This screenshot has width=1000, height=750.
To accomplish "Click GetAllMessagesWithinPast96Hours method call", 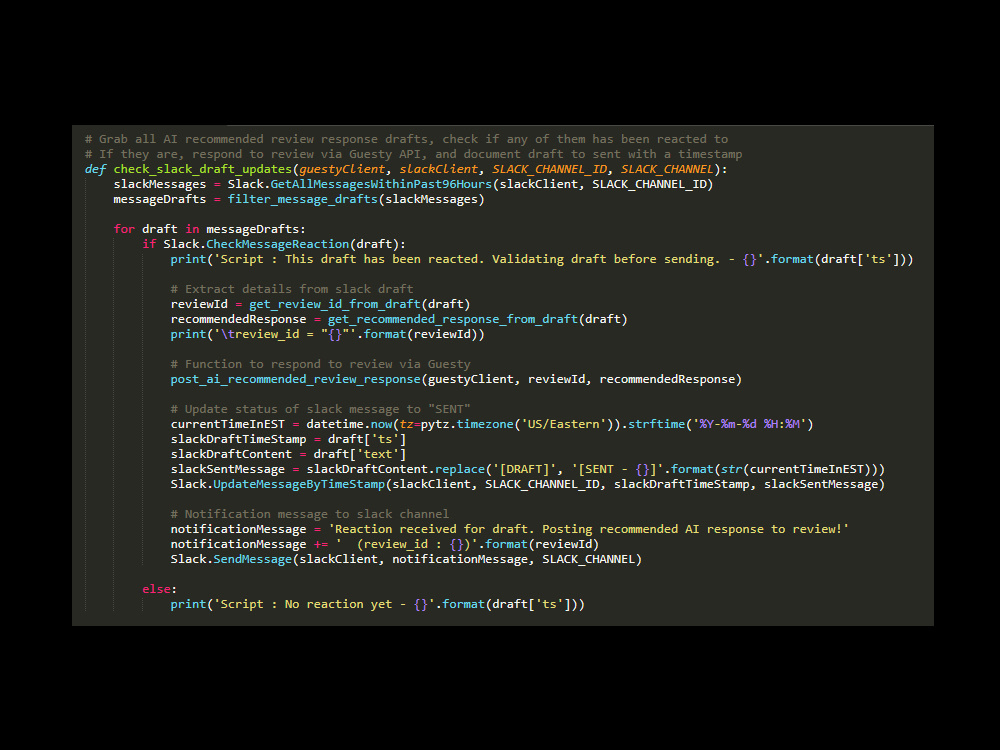I will (x=381, y=184).
